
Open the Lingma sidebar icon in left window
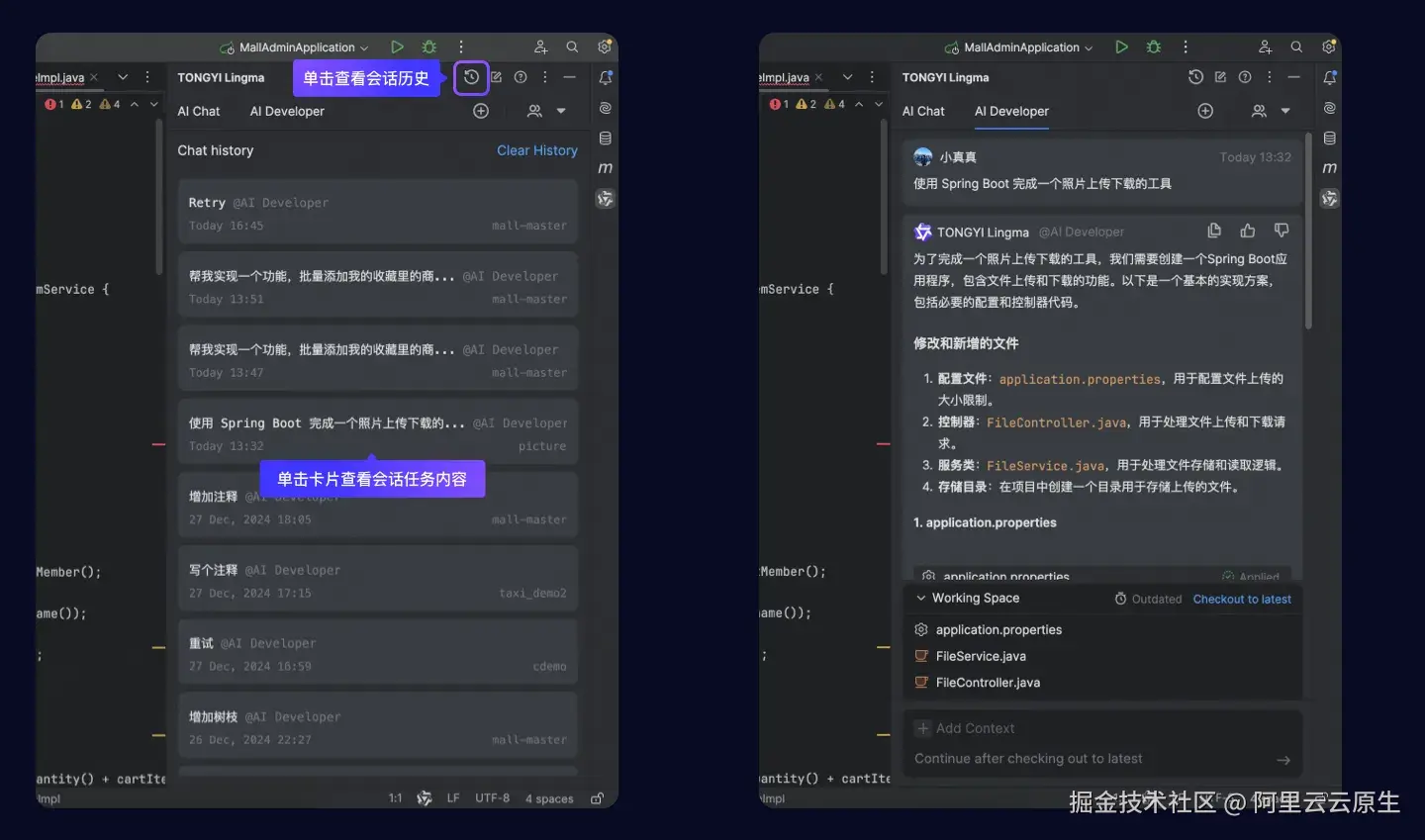pos(606,199)
